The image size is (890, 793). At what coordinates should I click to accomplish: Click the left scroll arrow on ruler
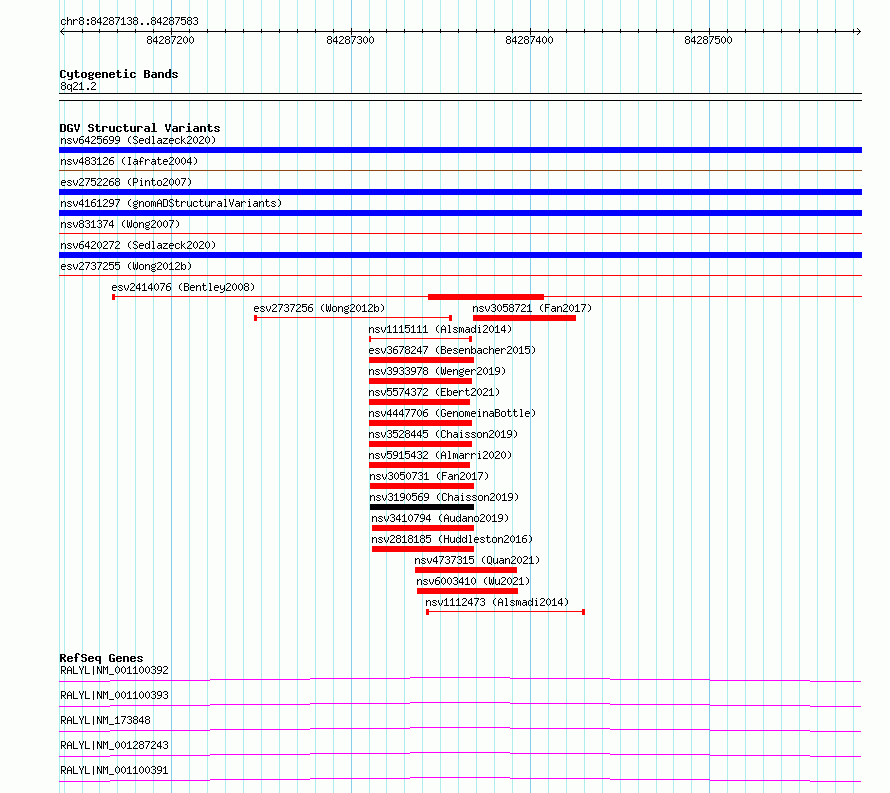click(x=62, y=32)
